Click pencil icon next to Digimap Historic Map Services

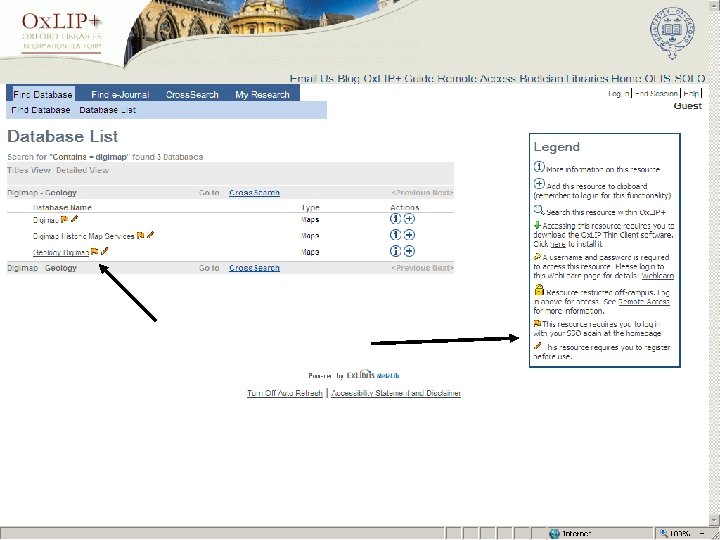pos(150,235)
